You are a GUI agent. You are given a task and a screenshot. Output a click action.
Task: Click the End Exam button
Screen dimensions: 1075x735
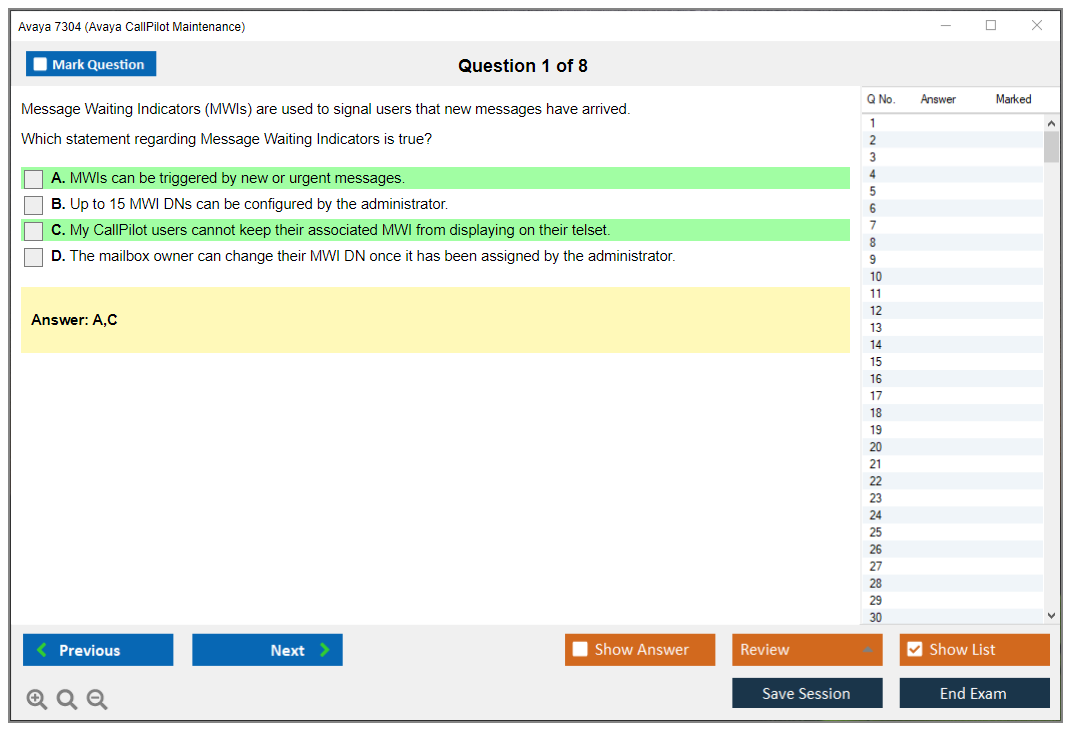coord(974,693)
